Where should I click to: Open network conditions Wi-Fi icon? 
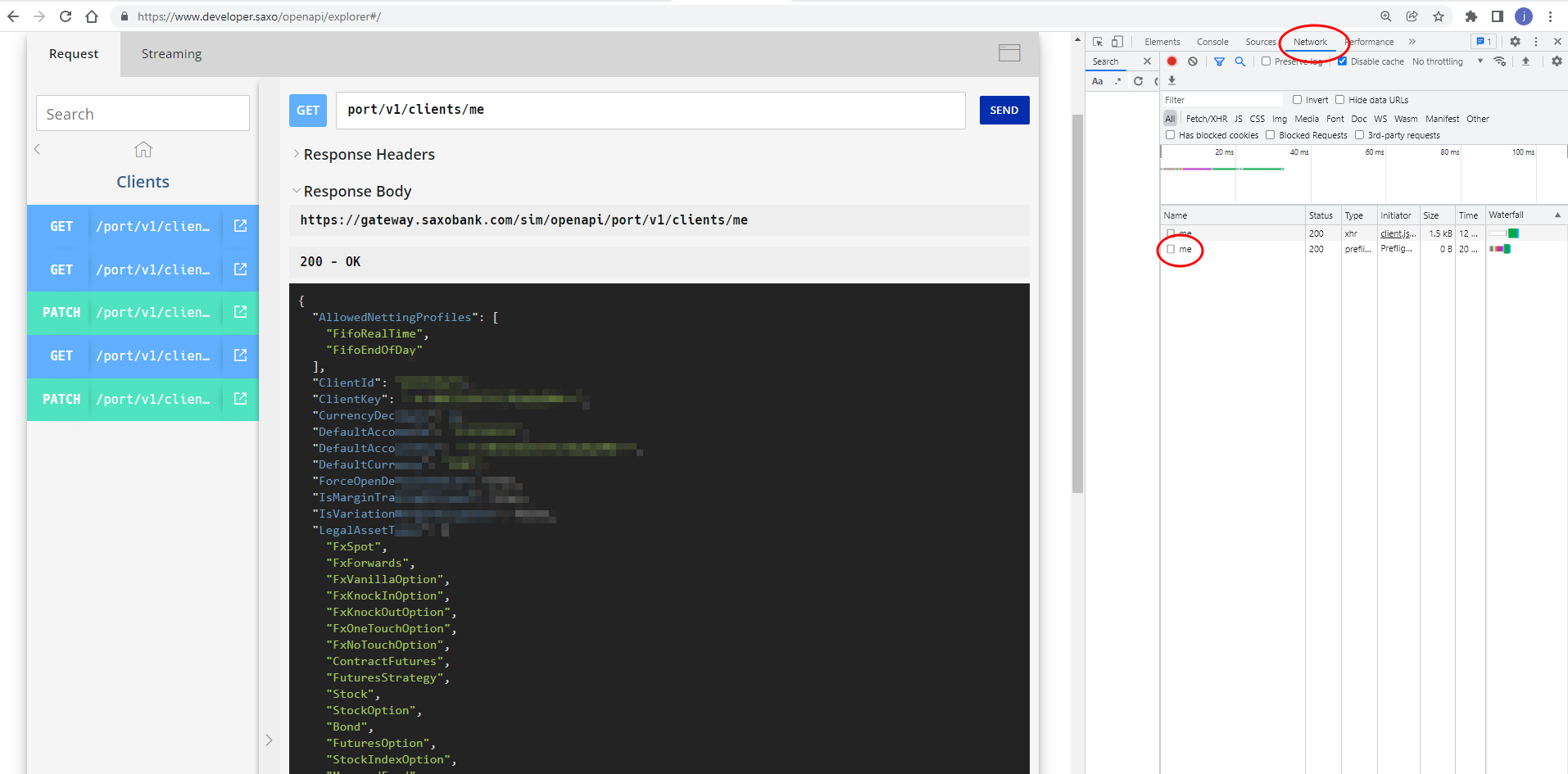pos(1500,61)
